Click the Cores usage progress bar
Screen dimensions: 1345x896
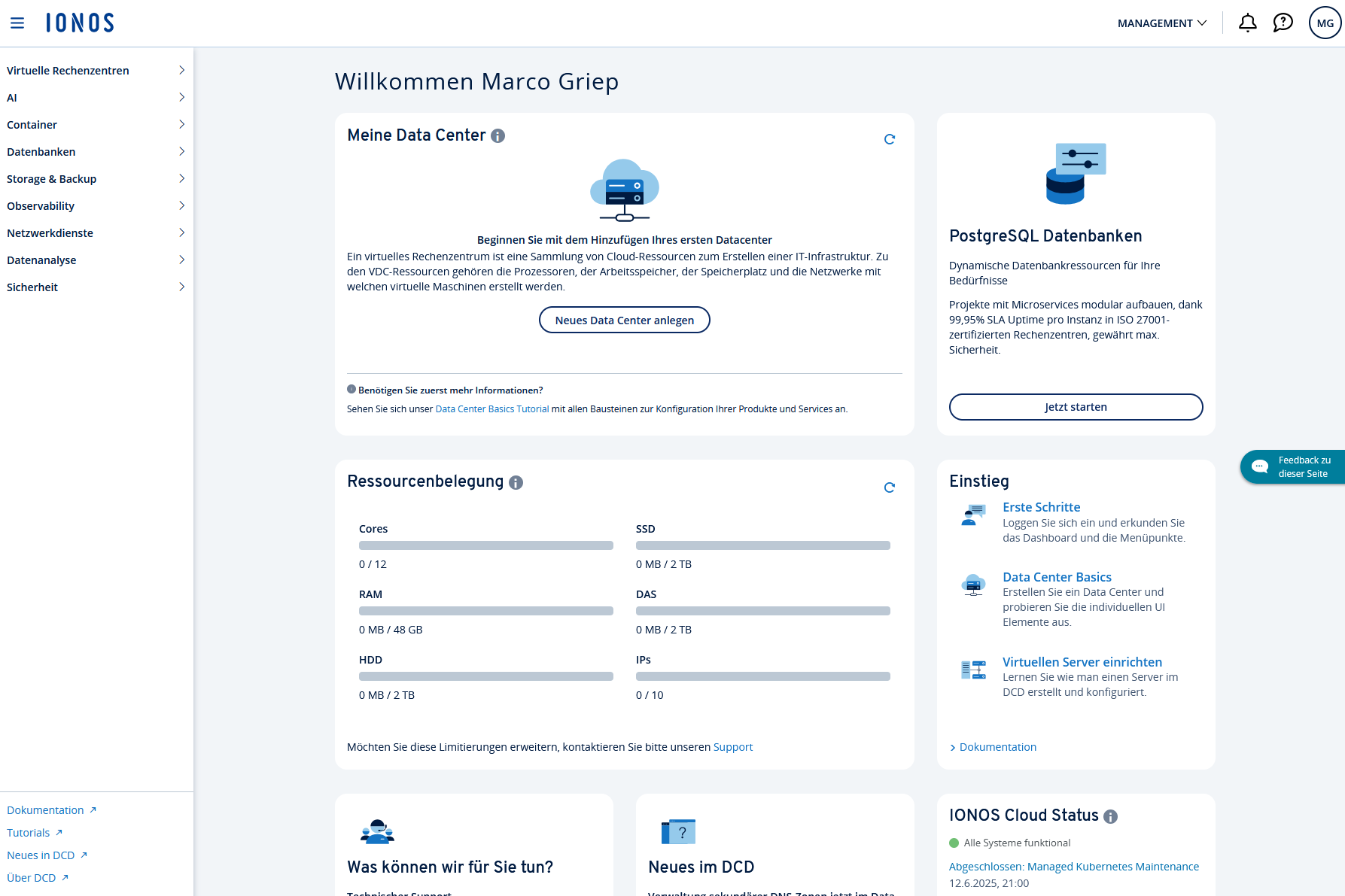click(485, 545)
